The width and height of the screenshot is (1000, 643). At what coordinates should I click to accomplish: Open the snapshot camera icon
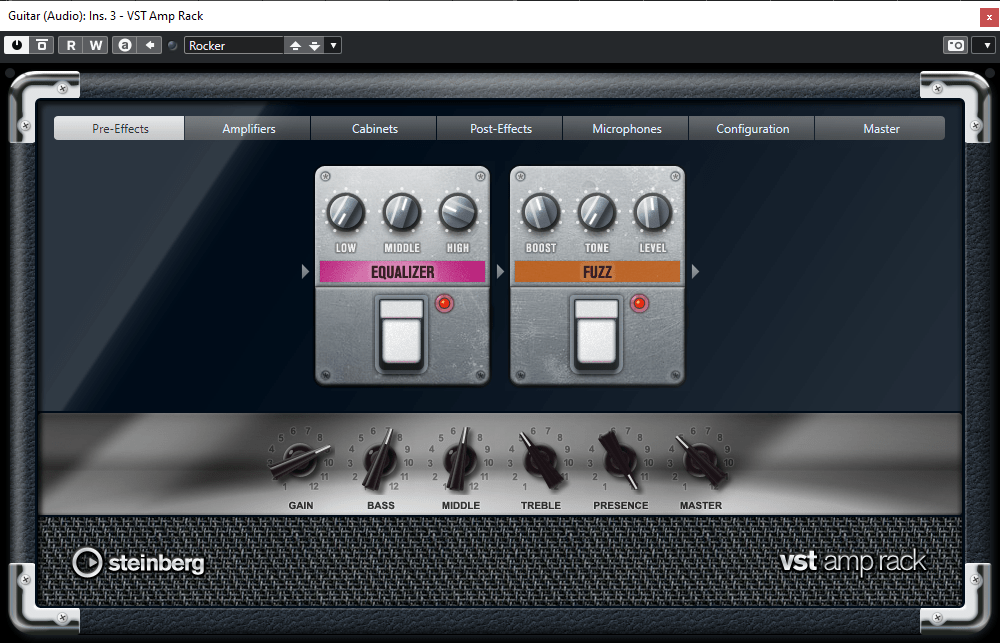(x=955, y=45)
